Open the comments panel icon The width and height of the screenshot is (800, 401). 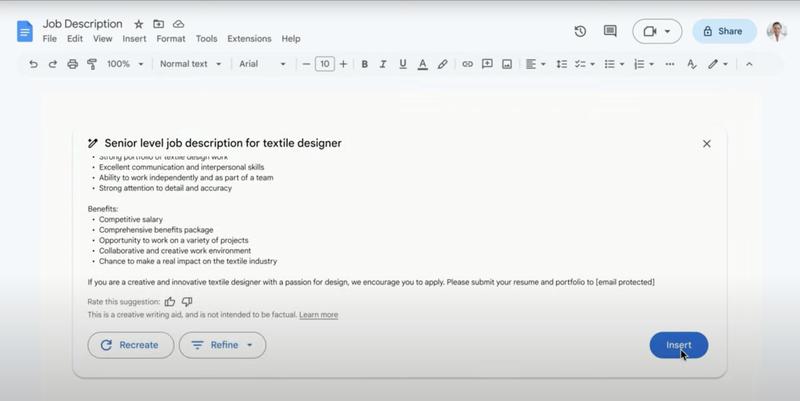tap(610, 31)
